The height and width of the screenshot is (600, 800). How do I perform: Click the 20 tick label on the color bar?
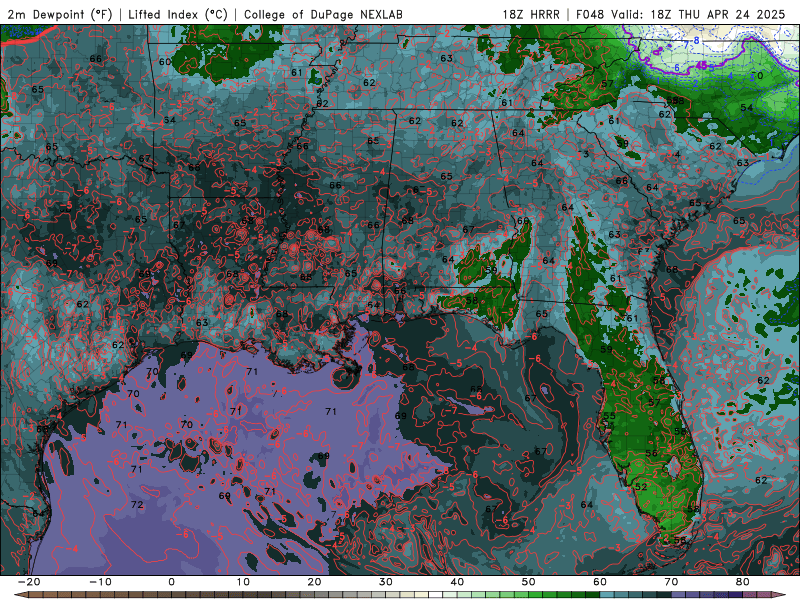pos(314,582)
